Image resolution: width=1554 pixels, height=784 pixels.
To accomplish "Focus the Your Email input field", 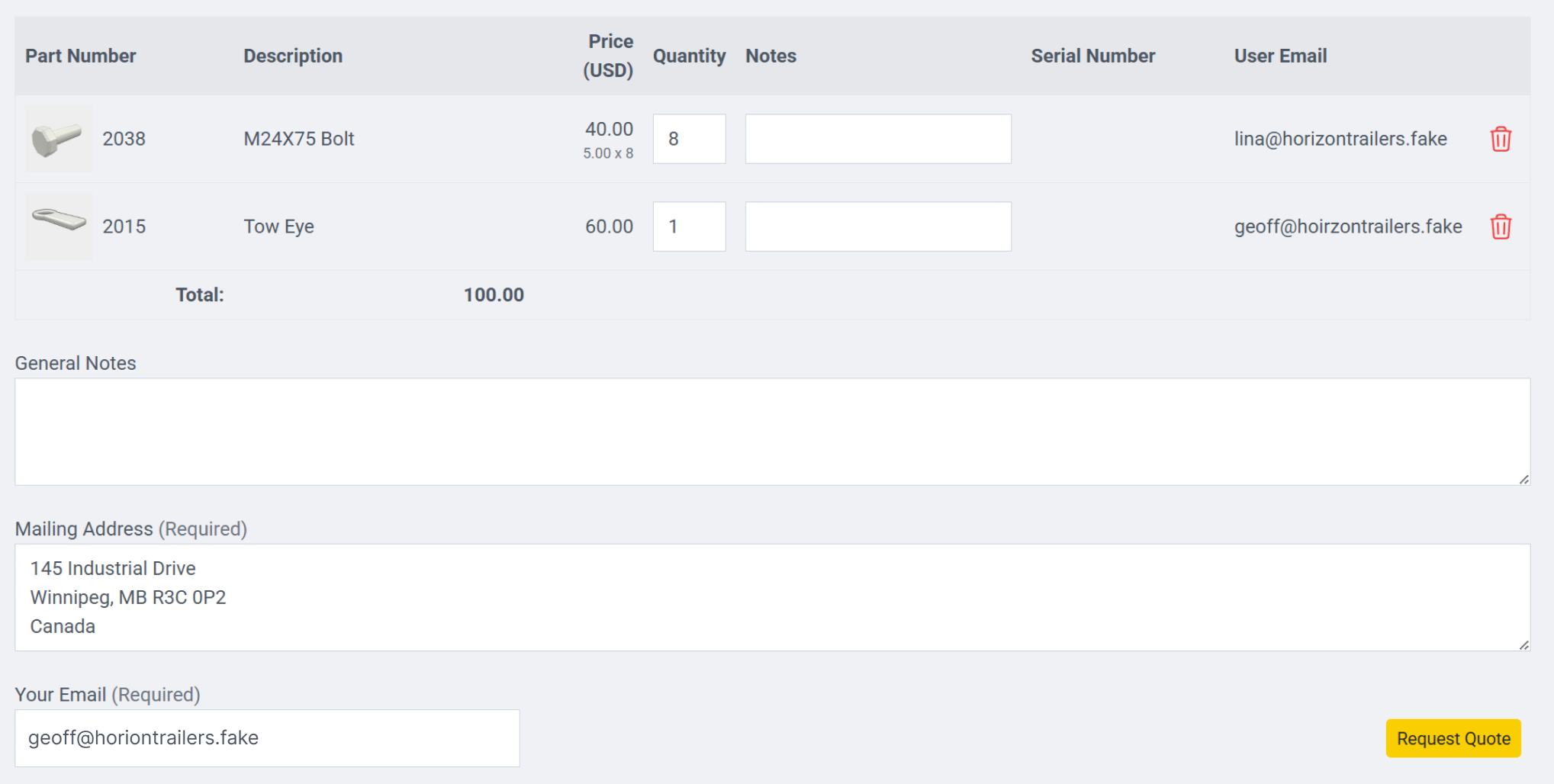I will pyautogui.click(x=267, y=738).
